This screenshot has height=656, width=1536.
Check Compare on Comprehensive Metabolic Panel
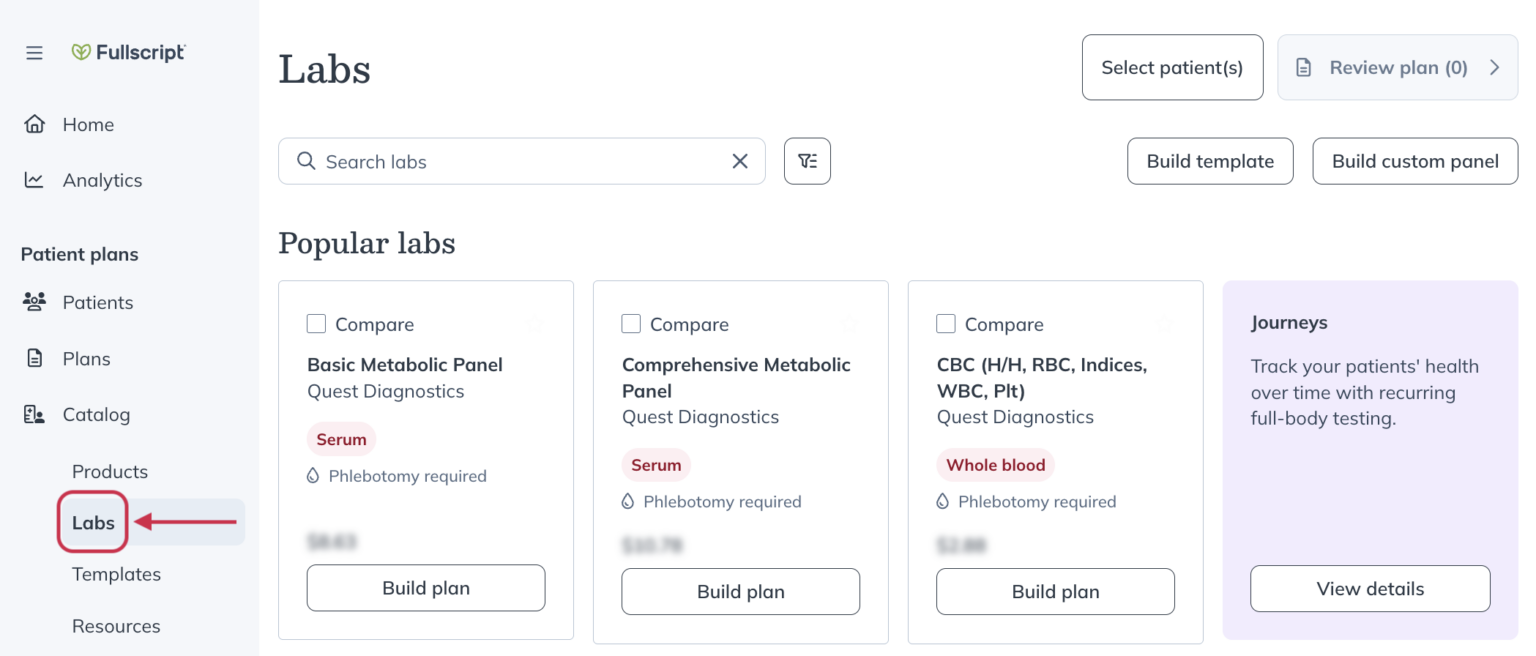pos(631,323)
